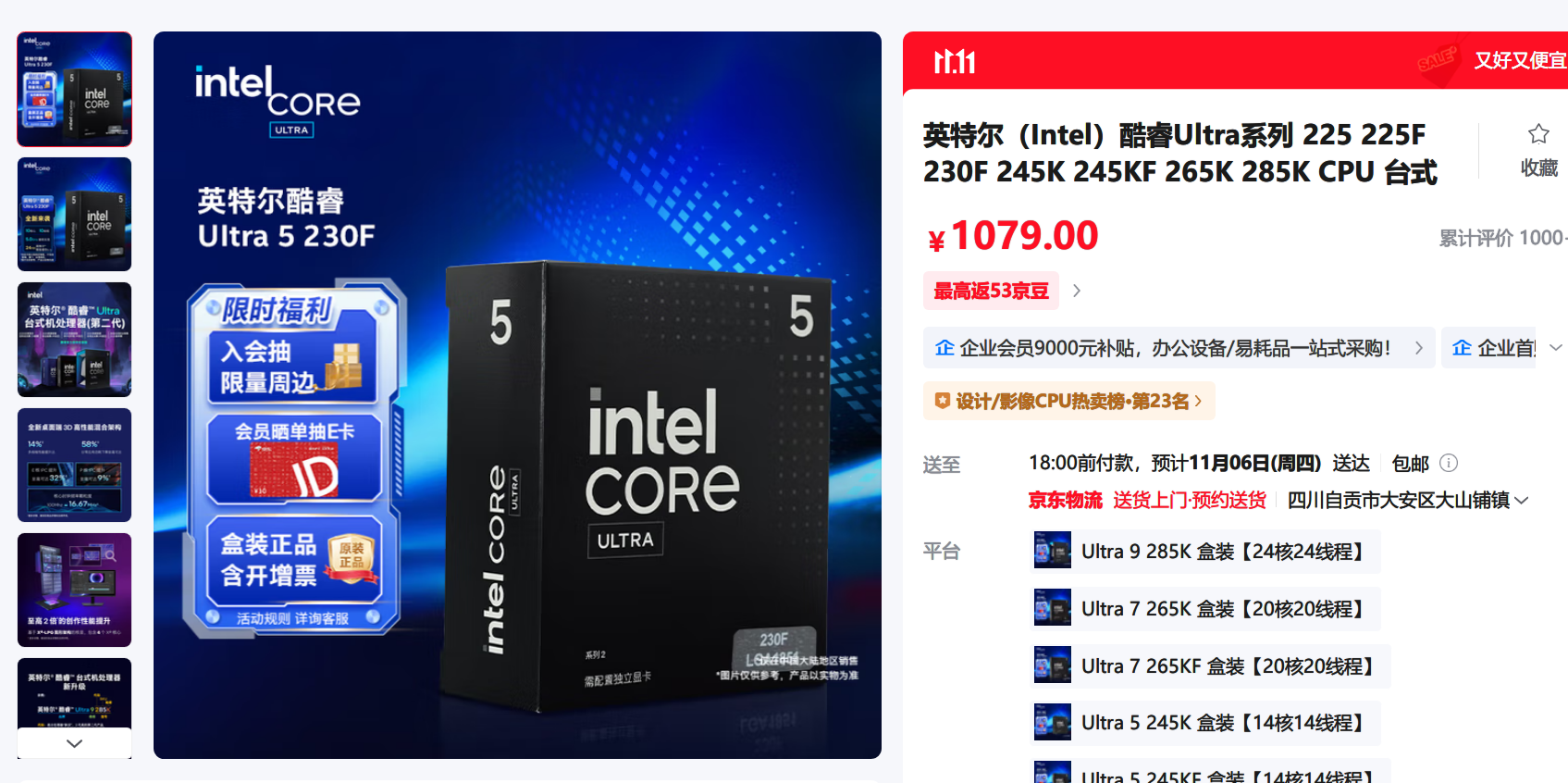
Task: Click the Ultra 9 285K option thumbnail icon
Action: pyautogui.click(x=1053, y=551)
